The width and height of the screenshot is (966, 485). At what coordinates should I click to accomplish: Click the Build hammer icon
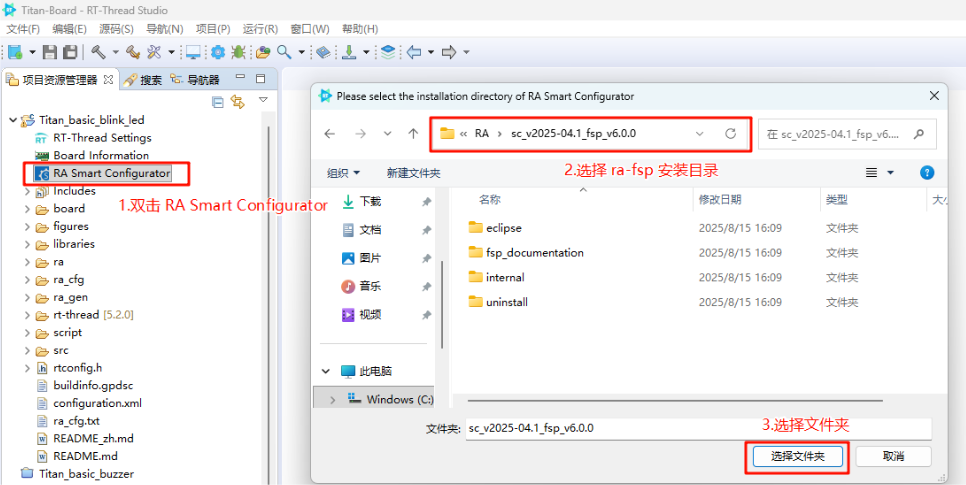[x=98, y=52]
